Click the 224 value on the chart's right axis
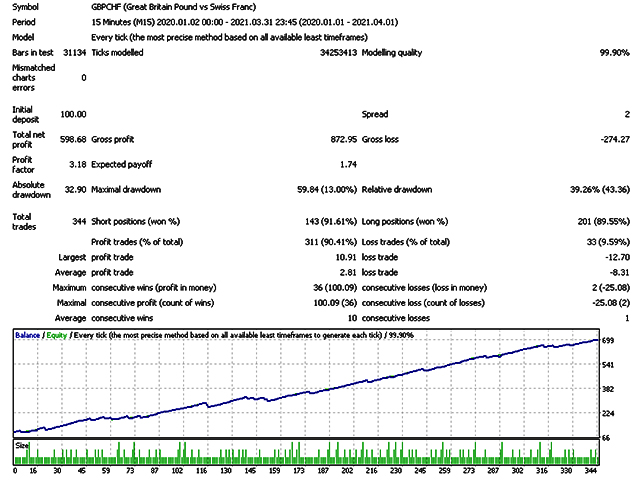Viewport: 640px width, 480px height. click(x=608, y=414)
